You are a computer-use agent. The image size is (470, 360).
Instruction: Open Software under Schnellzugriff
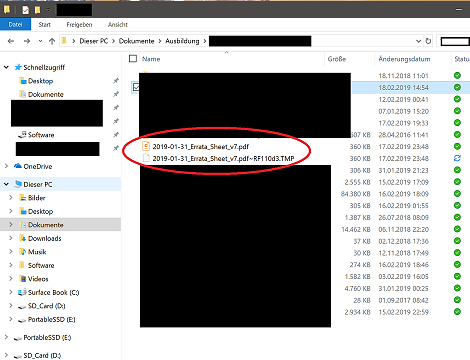pyautogui.click(x=41, y=135)
